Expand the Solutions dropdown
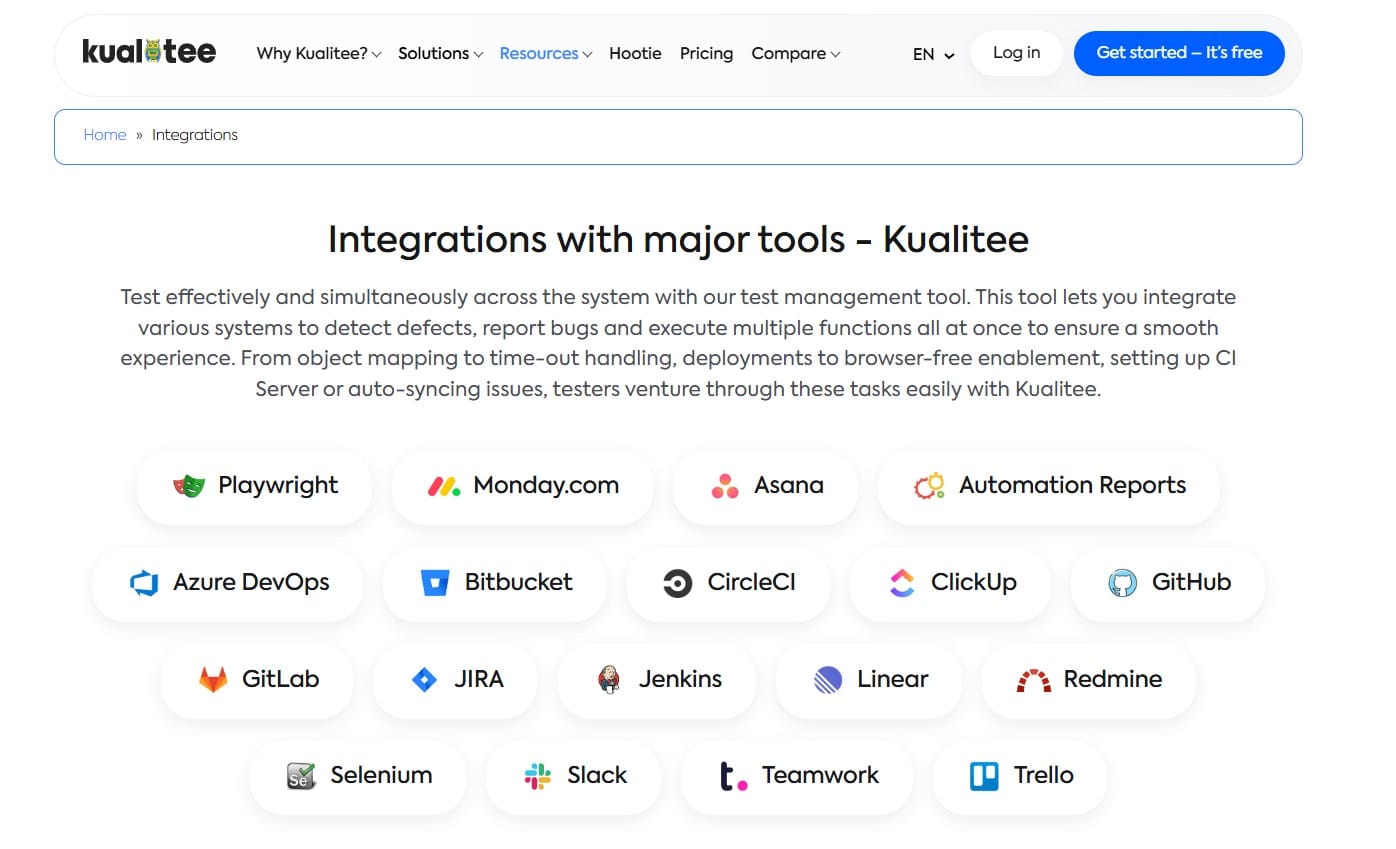The image size is (1396, 849). tap(441, 54)
